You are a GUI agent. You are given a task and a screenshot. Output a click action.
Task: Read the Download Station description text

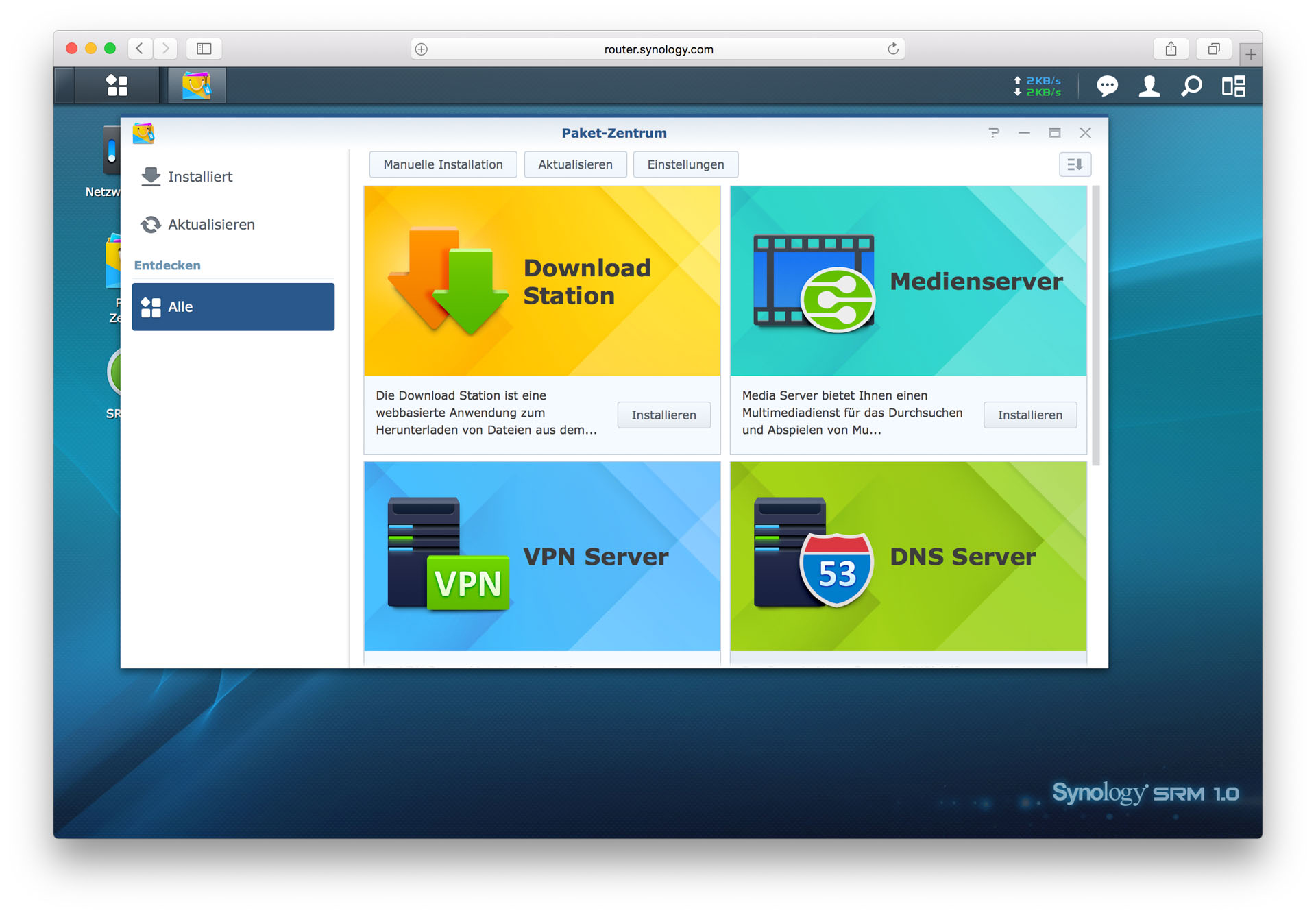(486, 413)
